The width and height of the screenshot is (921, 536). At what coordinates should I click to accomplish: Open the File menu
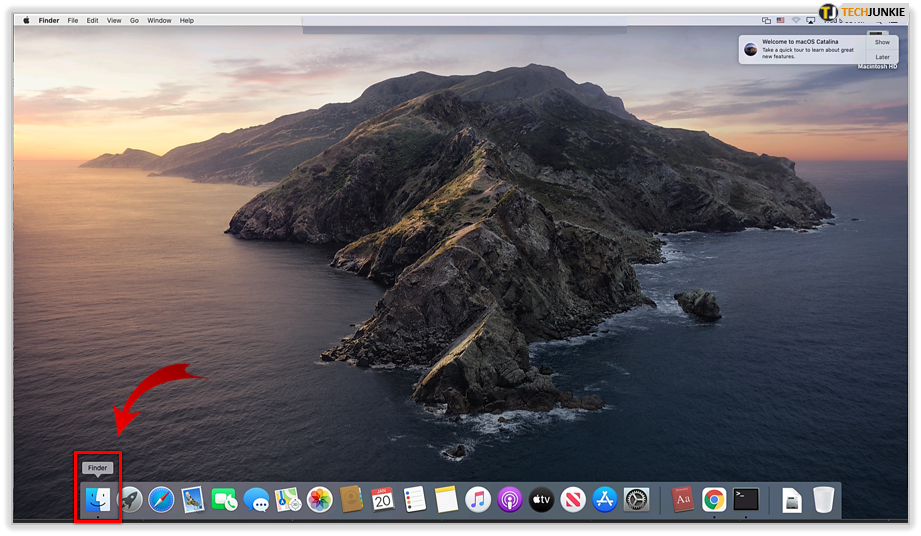(x=73, y=20)
